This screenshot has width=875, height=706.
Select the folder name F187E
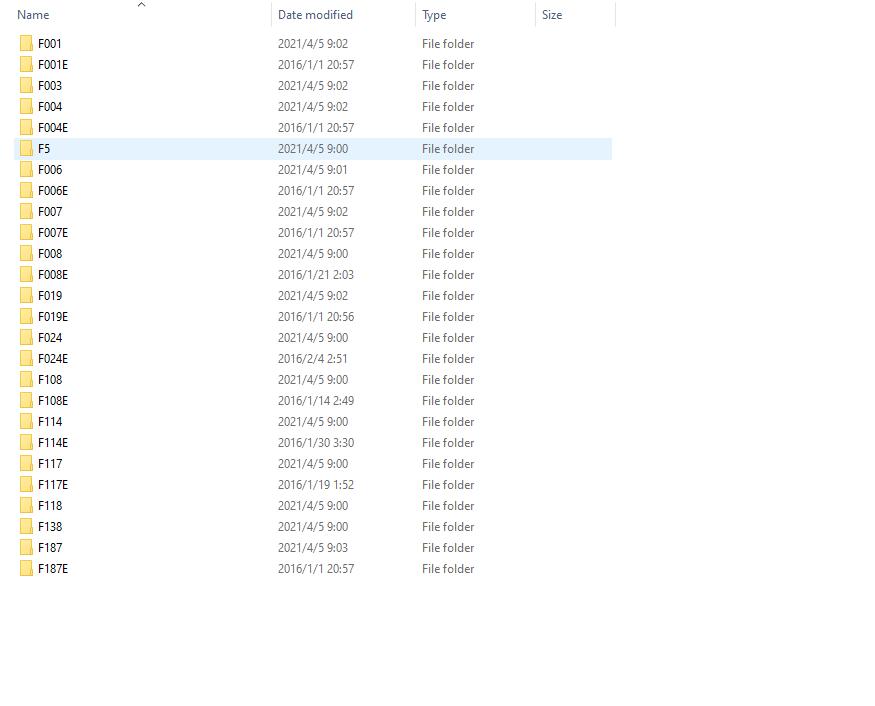(x=53, y=569)
